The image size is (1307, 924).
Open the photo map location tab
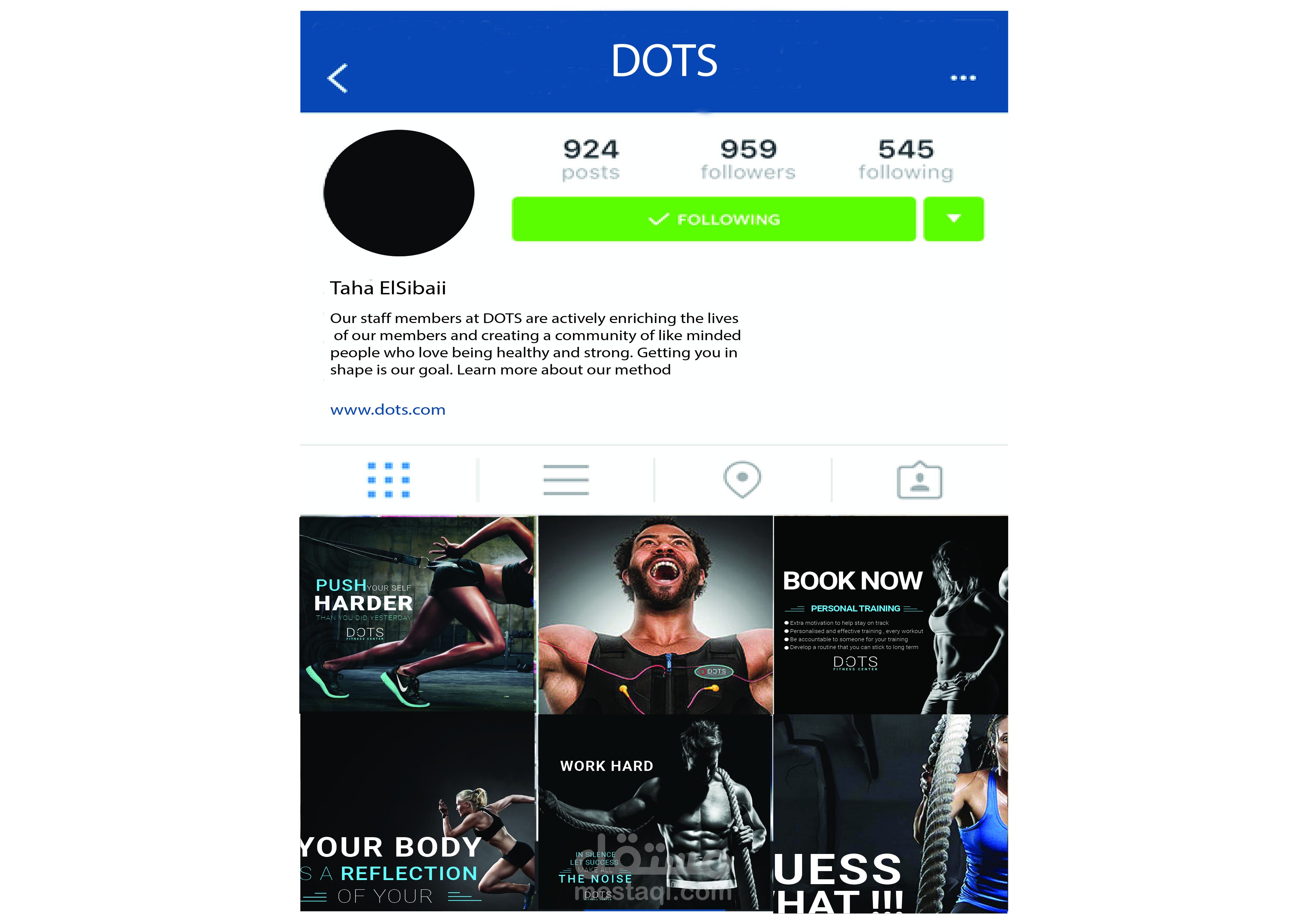pyautogui.click(x=742, y=480)
